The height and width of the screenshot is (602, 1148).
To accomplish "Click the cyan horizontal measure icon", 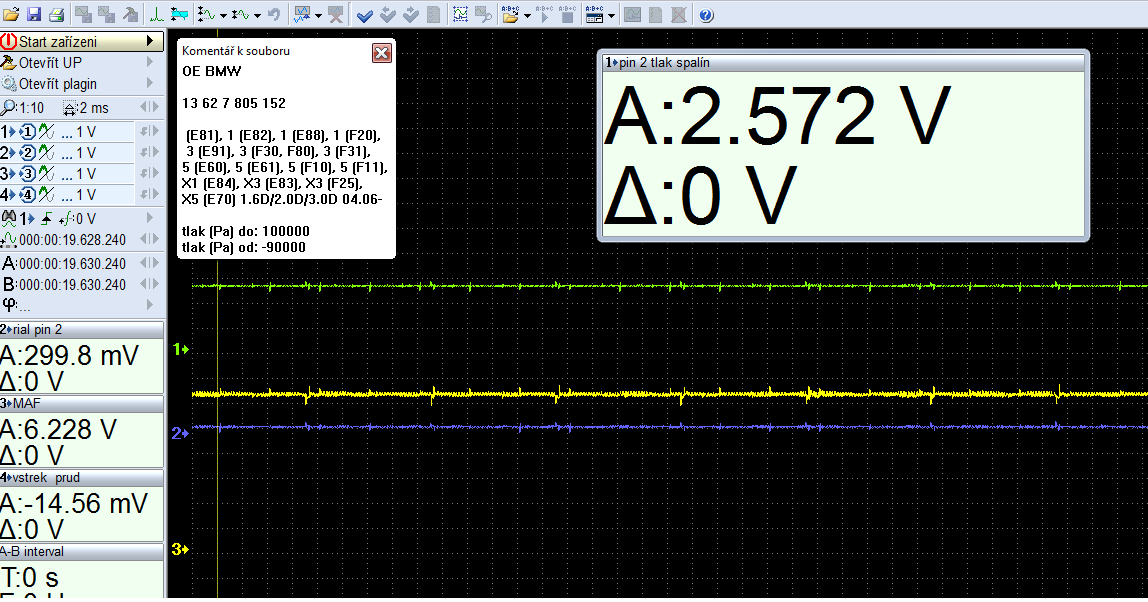I will tap(179, 14).
